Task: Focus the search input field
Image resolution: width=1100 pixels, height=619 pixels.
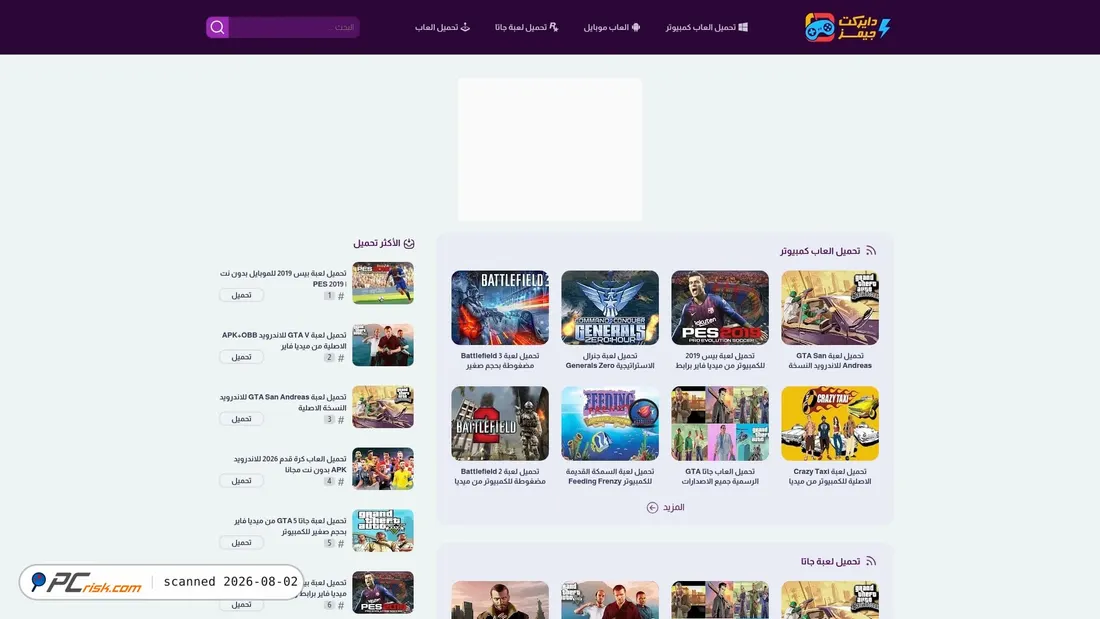Action: [x=294, y=27]
